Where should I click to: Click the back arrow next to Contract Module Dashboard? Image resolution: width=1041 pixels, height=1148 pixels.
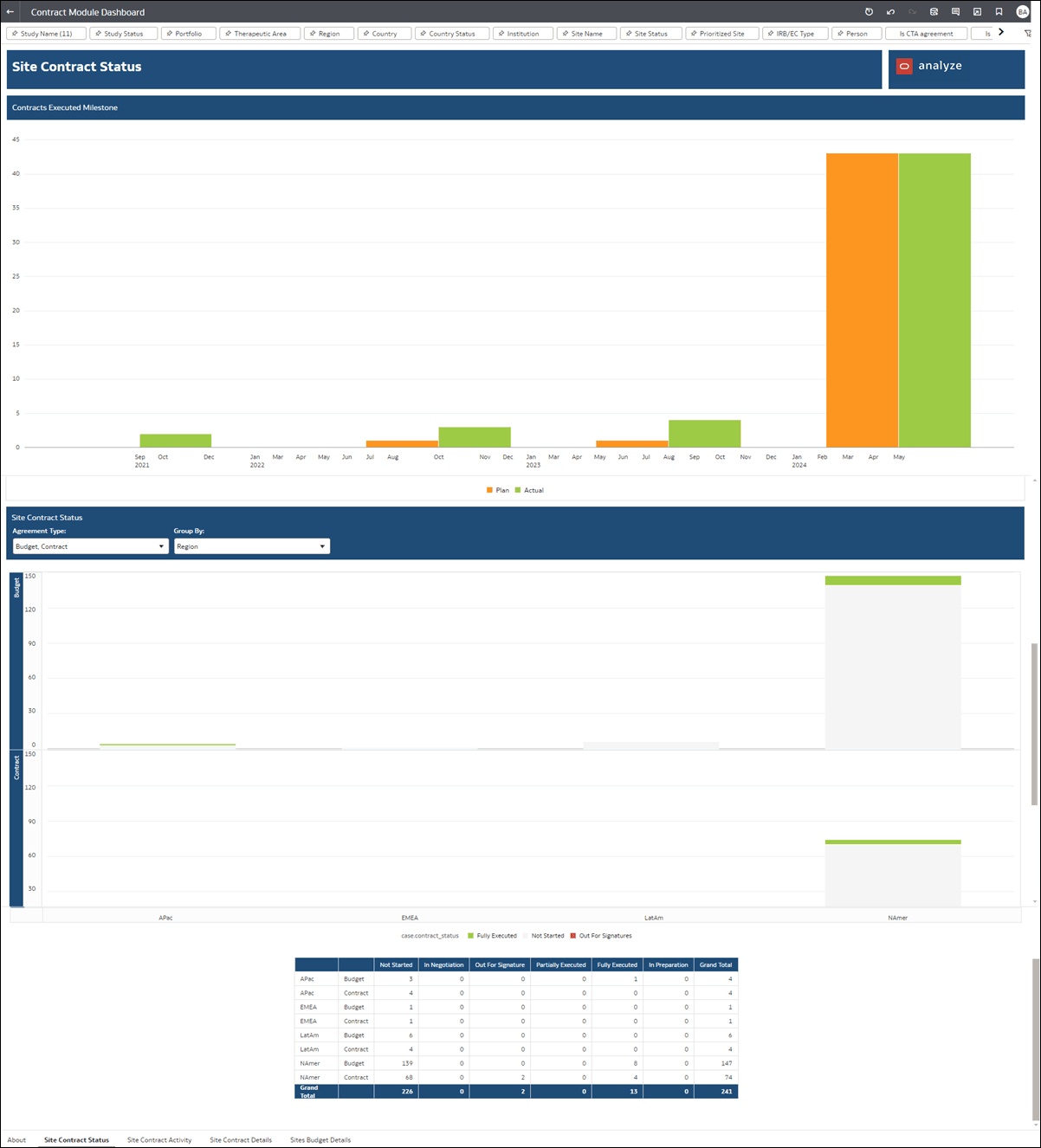[10, 12]
